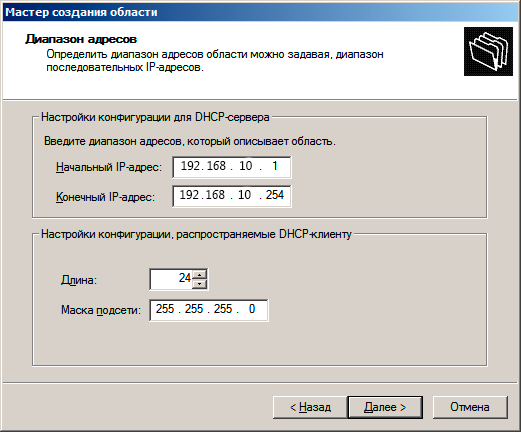This screenshot has width=521, height=432.
Task: Select second octet 168 of Конечный IP-адрес
Action: (x=215, y=195)
